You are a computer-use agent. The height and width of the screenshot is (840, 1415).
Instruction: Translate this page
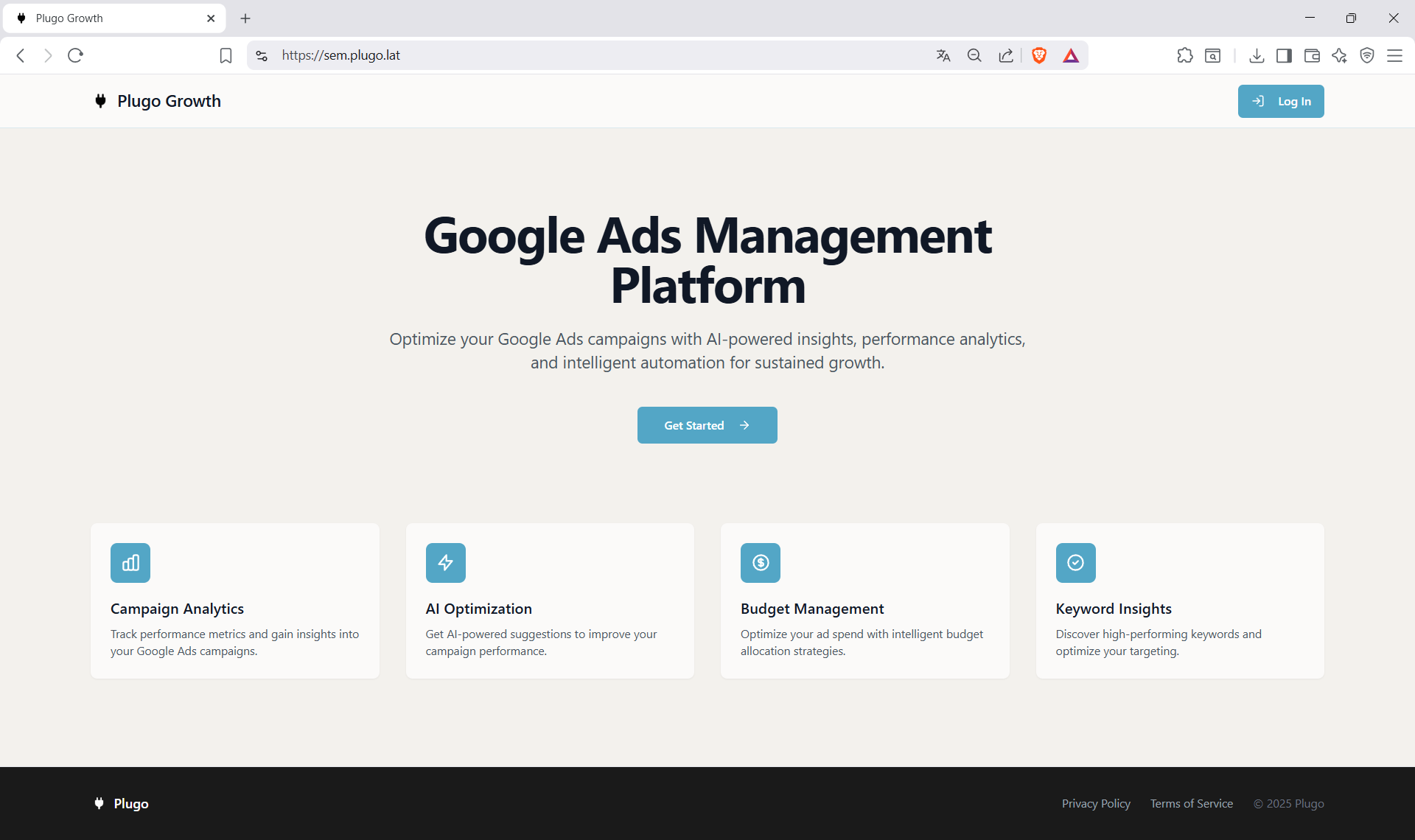[943, 55]
